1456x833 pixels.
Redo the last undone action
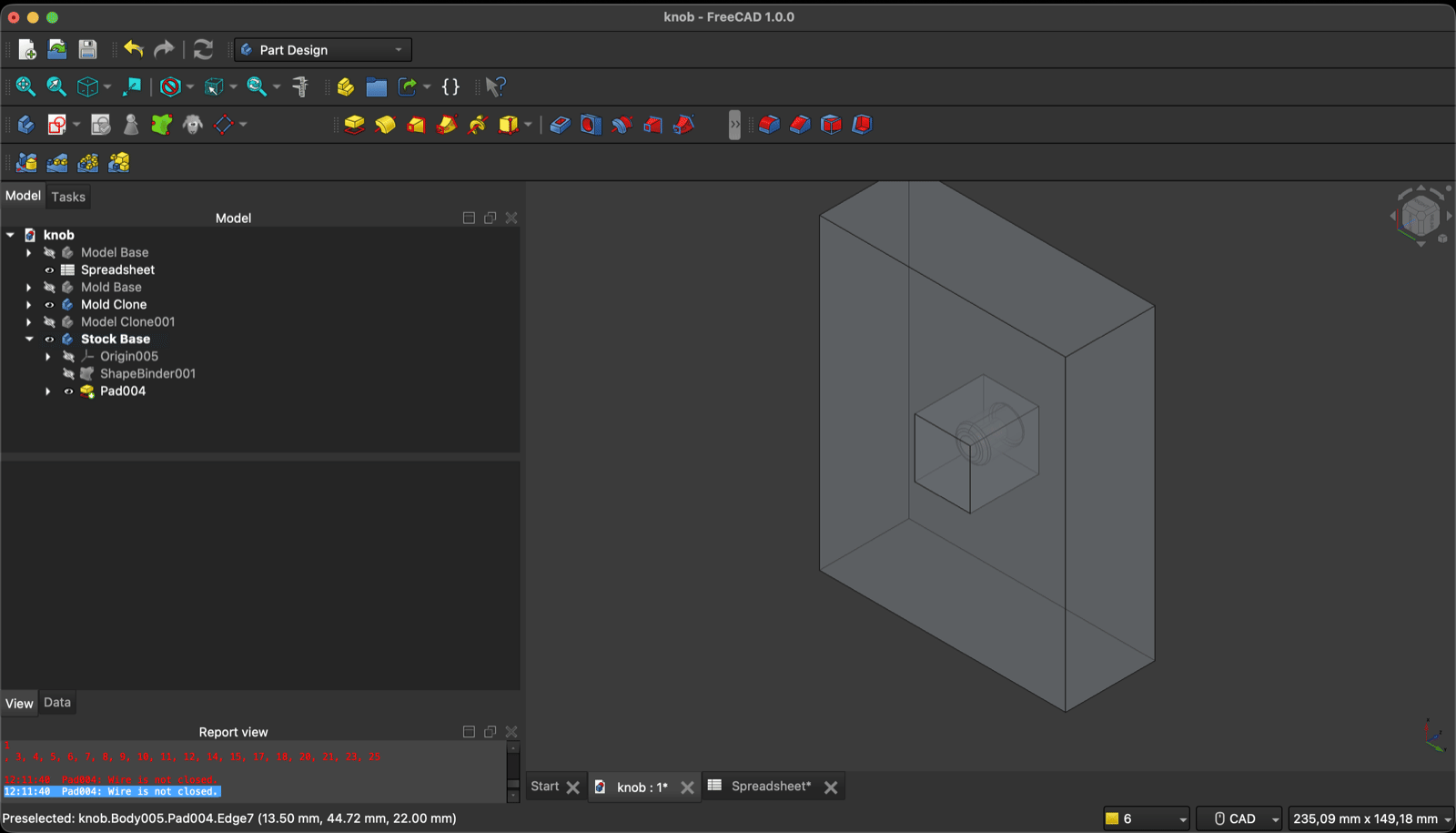click(x=164, y=49)
